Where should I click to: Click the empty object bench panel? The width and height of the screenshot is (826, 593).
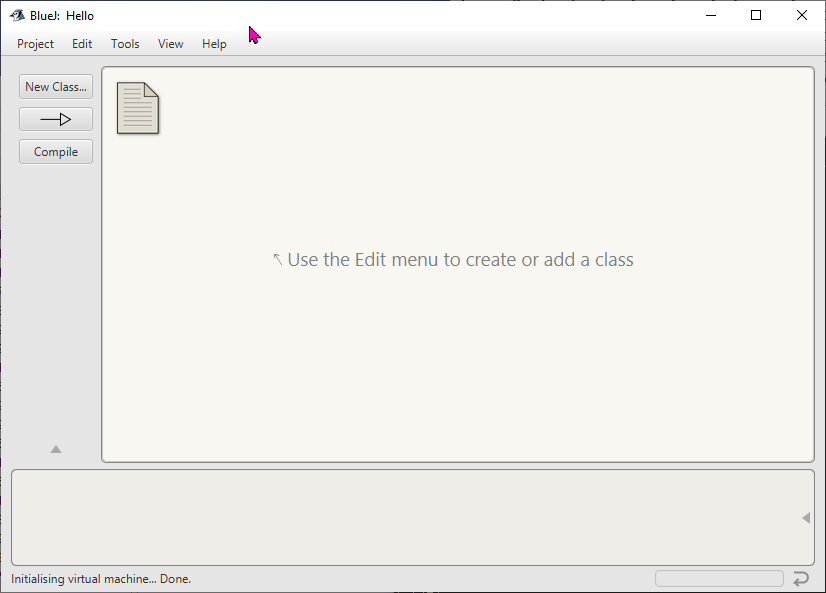[x=400, y=517]
